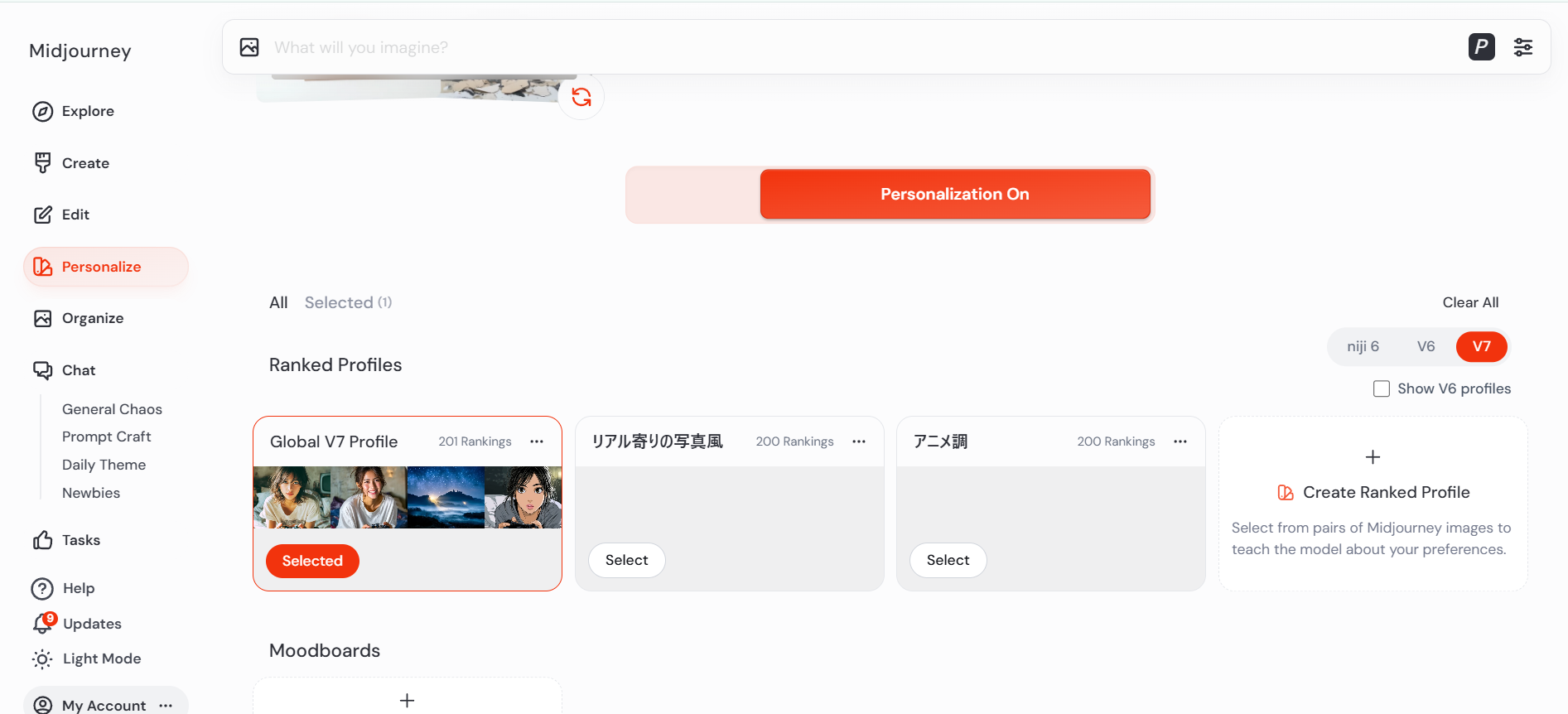Image resolution: width=1568 pixels, height=714 pixels.
Task: Click the Updates bell icon
Action: [43, 623]
